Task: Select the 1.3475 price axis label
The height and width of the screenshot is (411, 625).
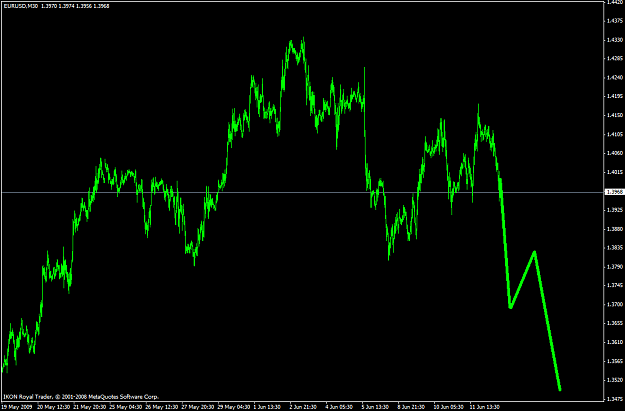Action: pyautogui.click(x=615, y=399)
